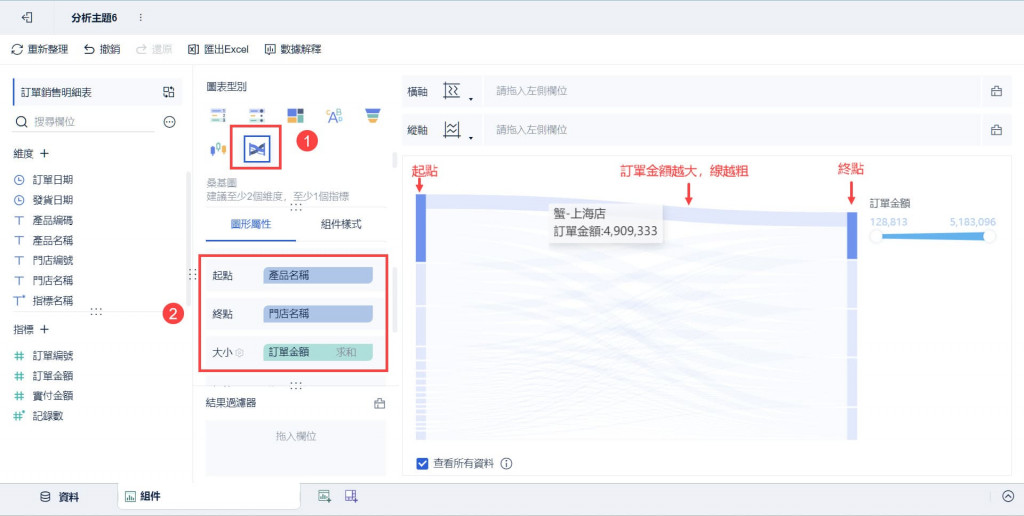
Task: Click the right handle of 訂單金額 range slider
Action: (989, 236)
